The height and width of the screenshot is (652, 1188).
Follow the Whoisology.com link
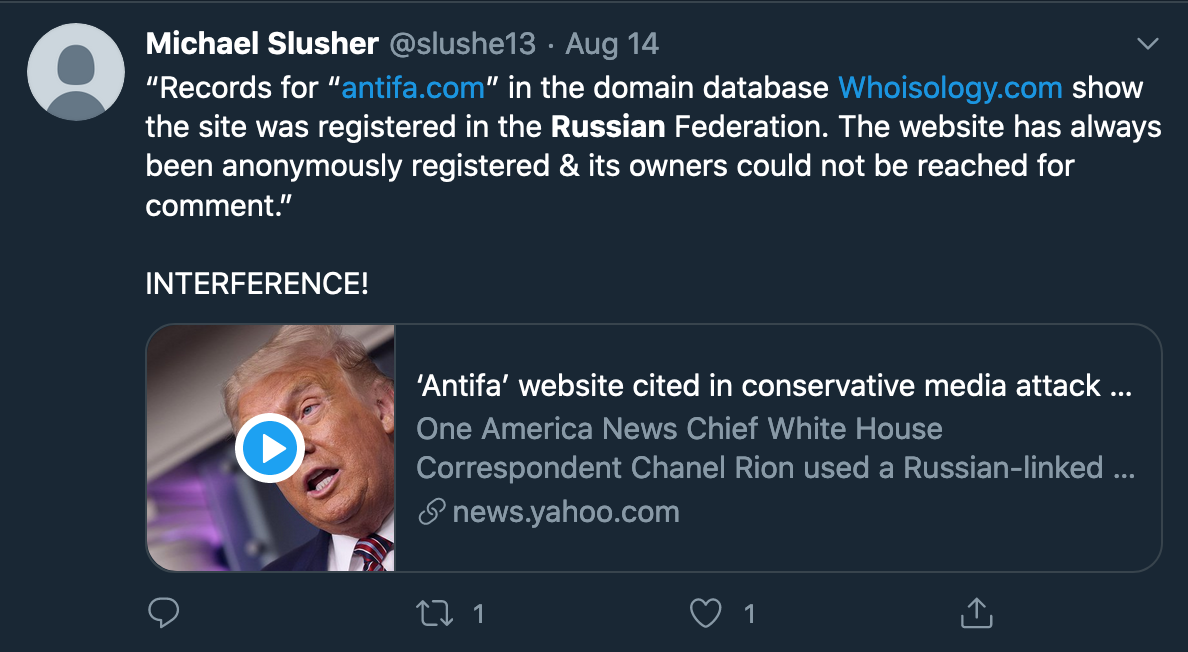pos(950,88)
